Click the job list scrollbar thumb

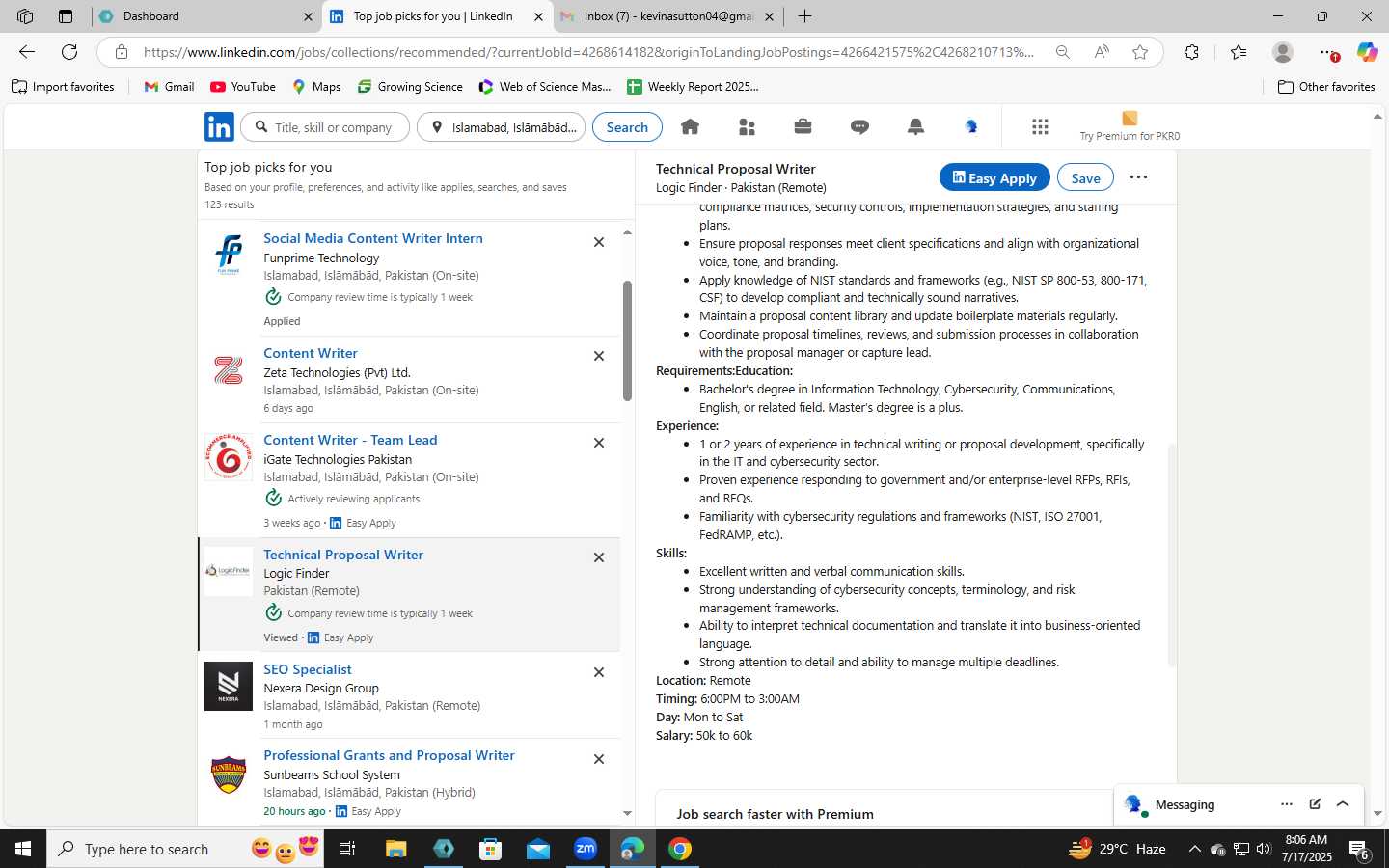point(627,340)
